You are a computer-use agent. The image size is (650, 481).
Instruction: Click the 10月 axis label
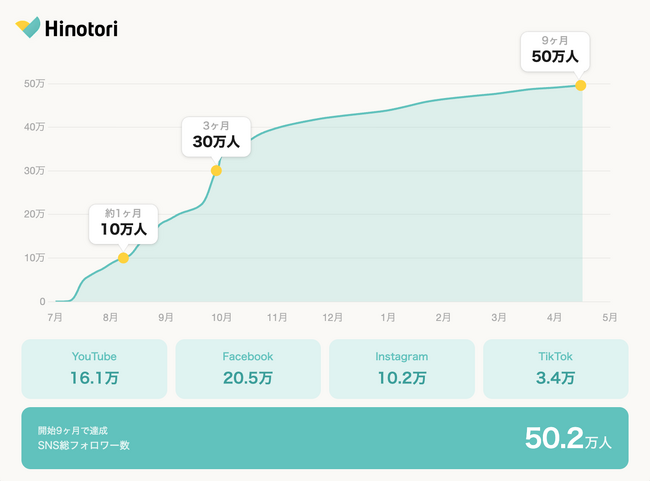(221, 318)
